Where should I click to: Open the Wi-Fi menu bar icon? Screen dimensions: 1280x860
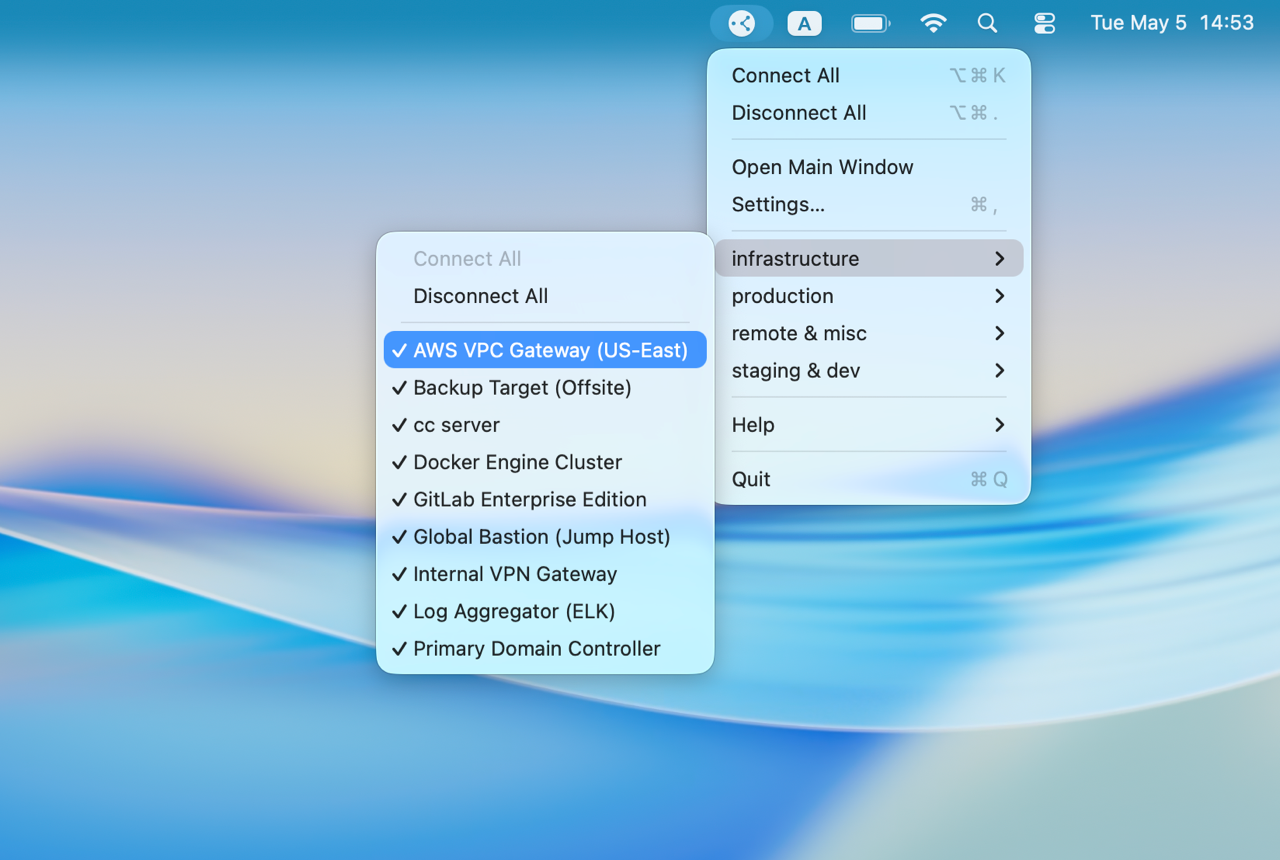coord(933,23)
